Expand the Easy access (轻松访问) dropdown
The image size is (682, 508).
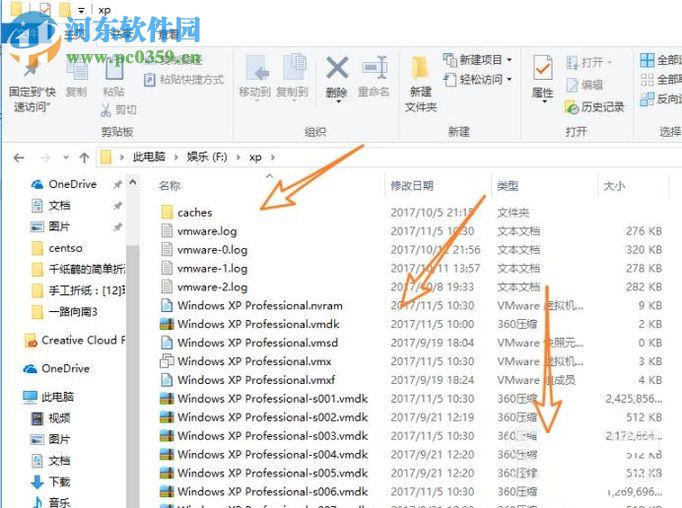tap(509, 80)
